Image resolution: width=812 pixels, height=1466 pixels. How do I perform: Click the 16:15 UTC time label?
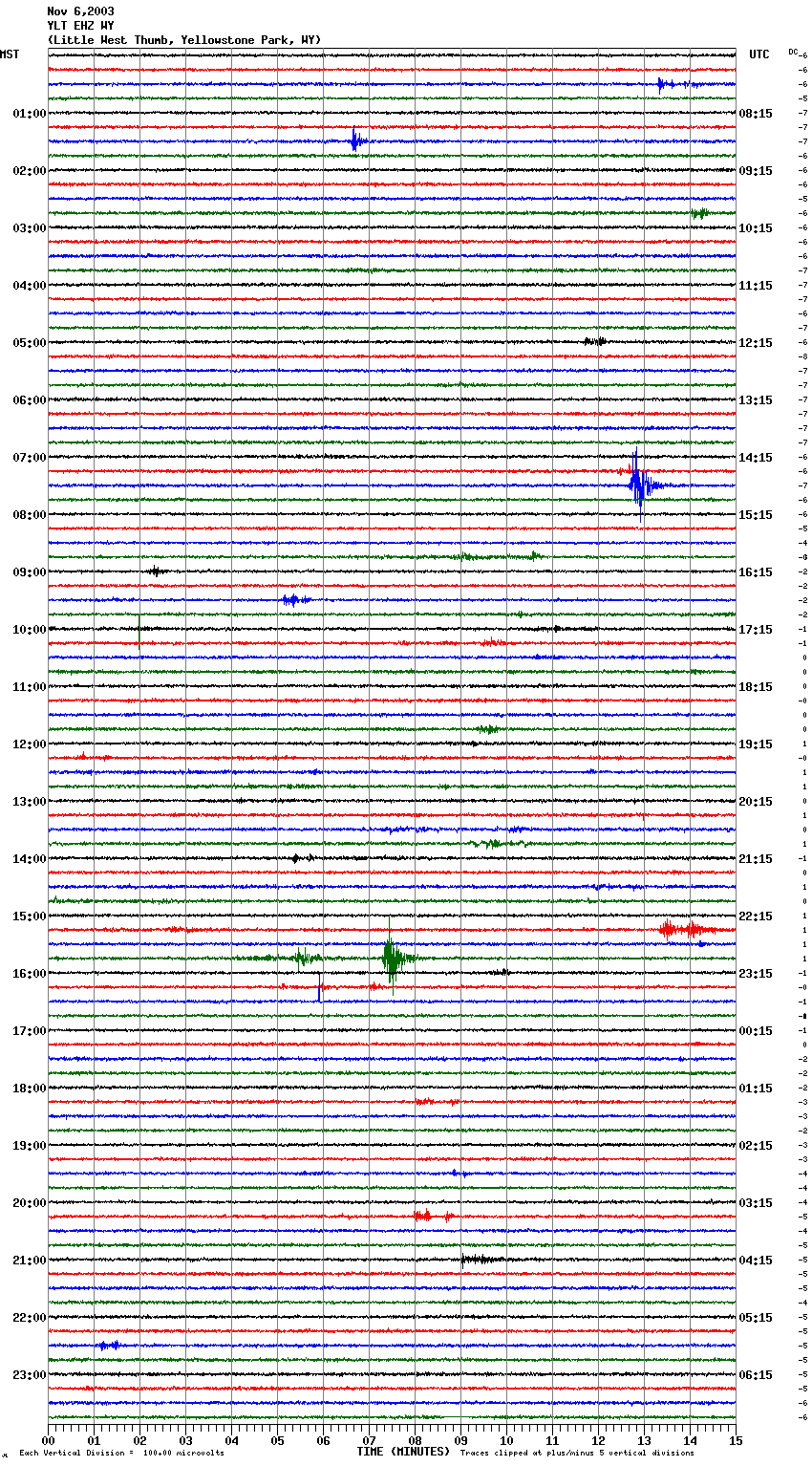point(756,572)
